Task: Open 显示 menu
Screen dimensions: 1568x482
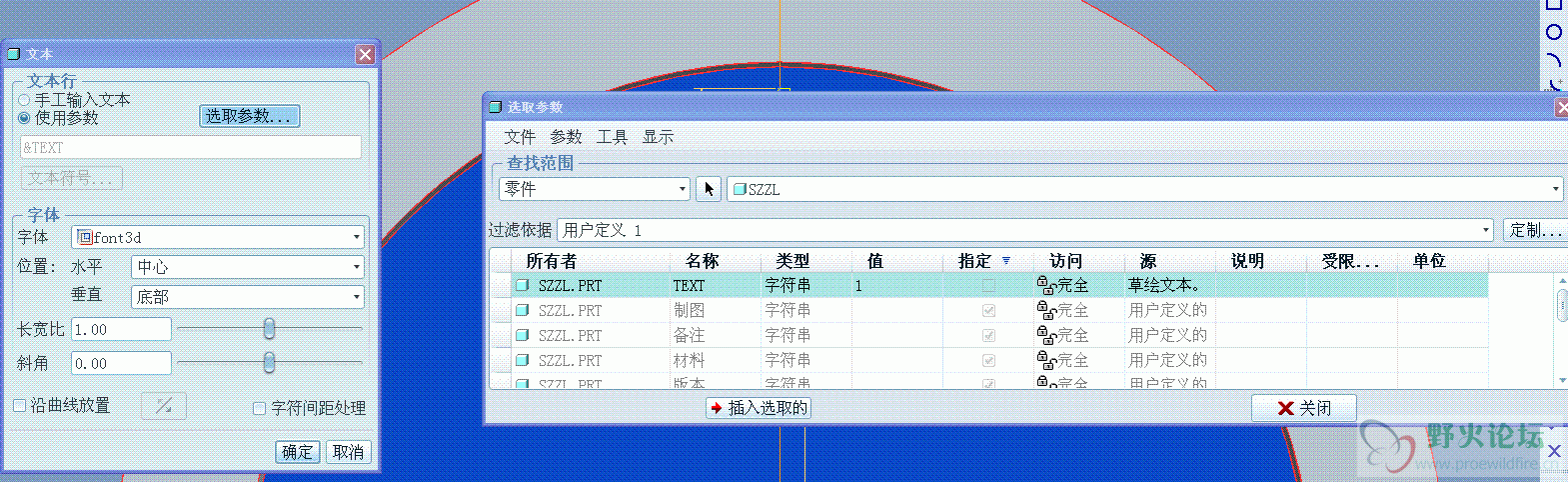Action: [x=658, y=137]
